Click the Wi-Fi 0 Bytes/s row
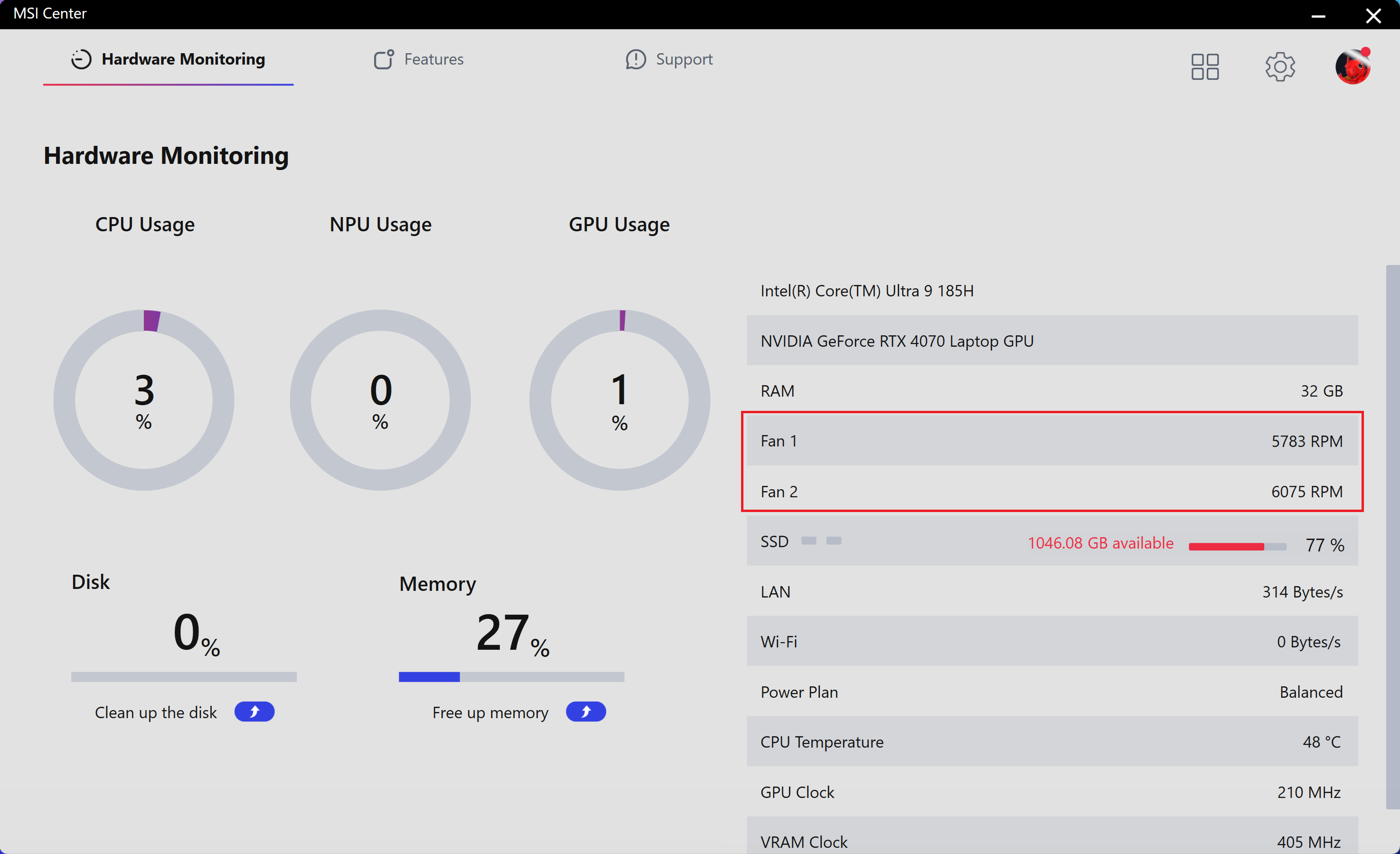 [1052, 641]
